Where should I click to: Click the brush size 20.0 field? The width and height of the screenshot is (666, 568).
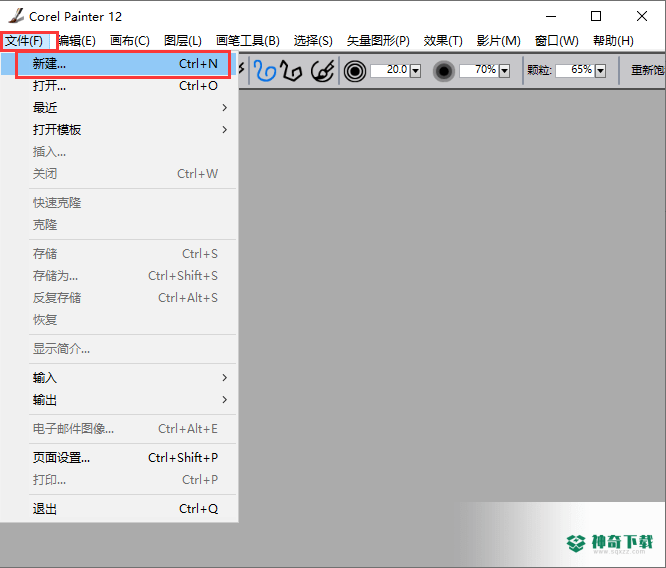point(390,71)
